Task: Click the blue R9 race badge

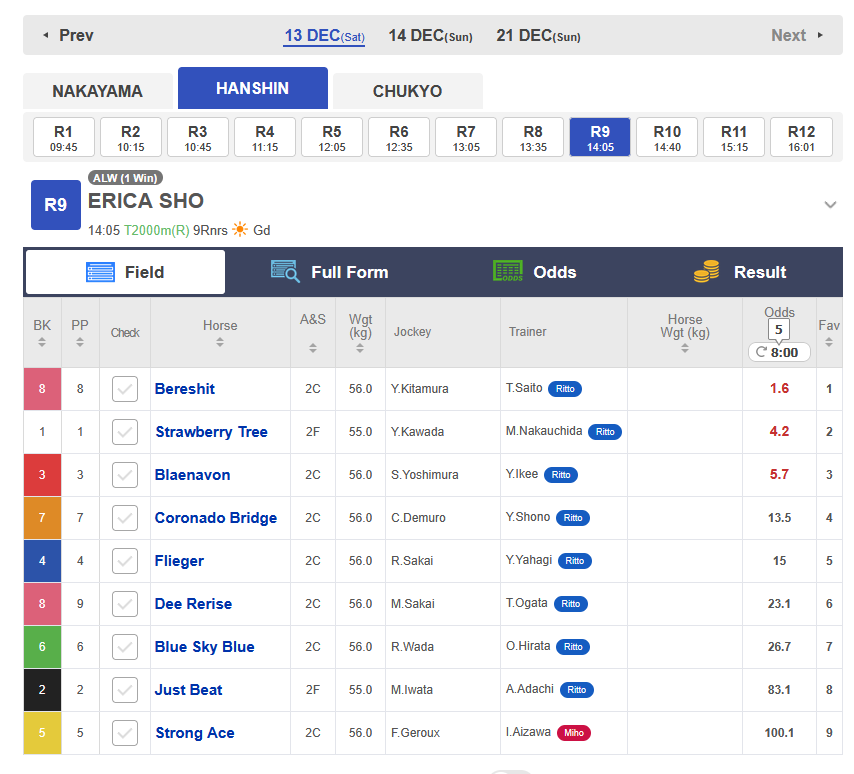Action: pyautogui.click(x=56, y=205)
